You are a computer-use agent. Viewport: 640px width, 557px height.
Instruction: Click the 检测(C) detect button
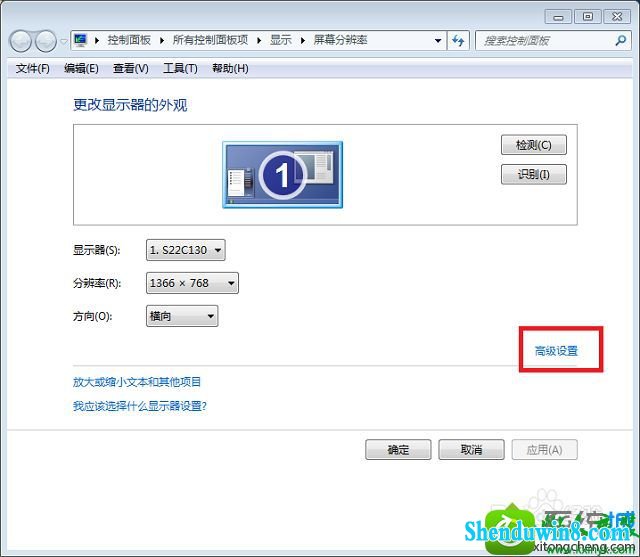click(533, 145)
